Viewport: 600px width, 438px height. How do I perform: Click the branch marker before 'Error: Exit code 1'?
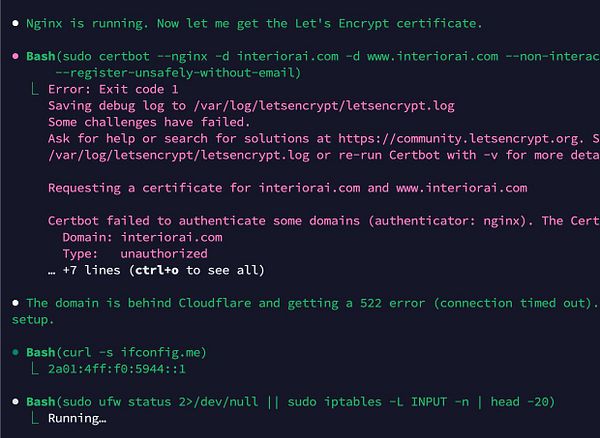point(35,89)
